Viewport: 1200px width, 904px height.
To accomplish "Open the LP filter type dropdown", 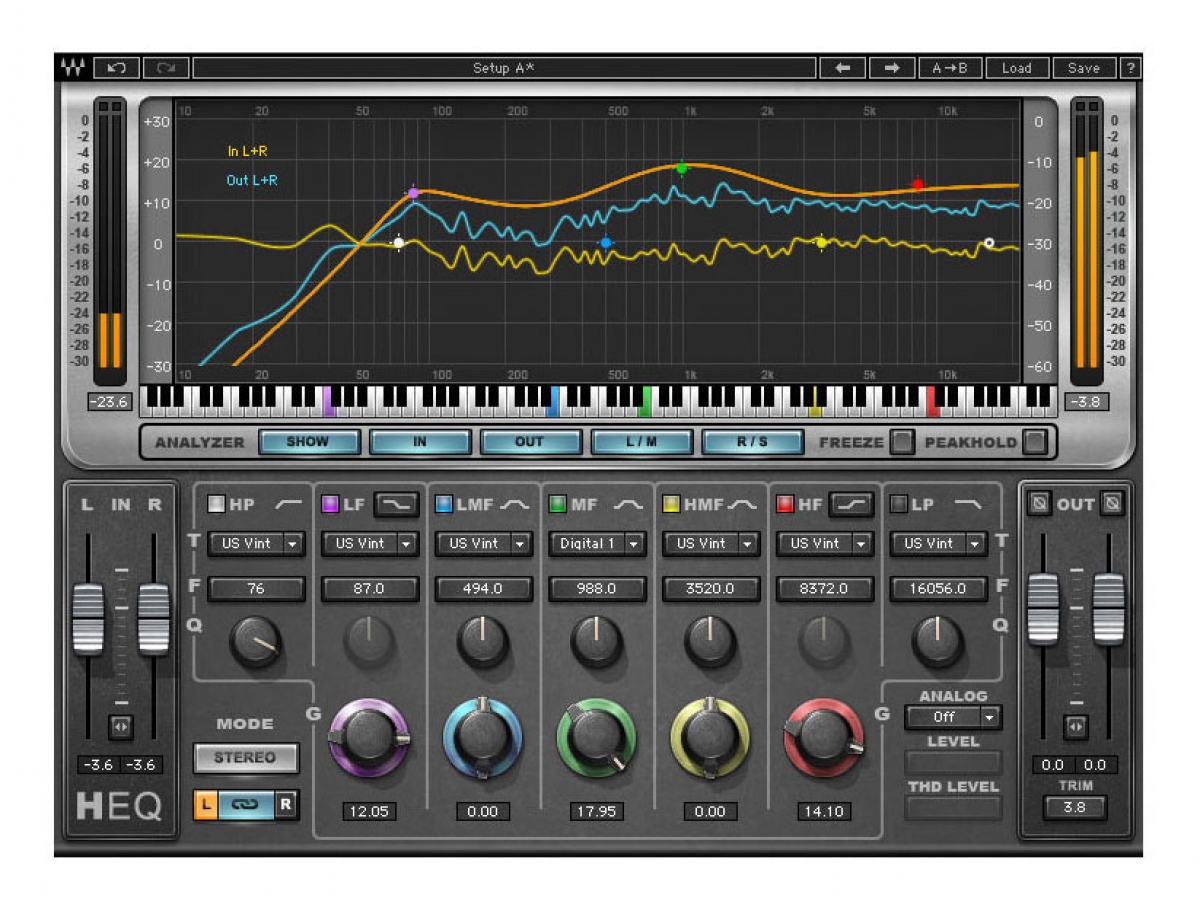I will coord(940,544).
